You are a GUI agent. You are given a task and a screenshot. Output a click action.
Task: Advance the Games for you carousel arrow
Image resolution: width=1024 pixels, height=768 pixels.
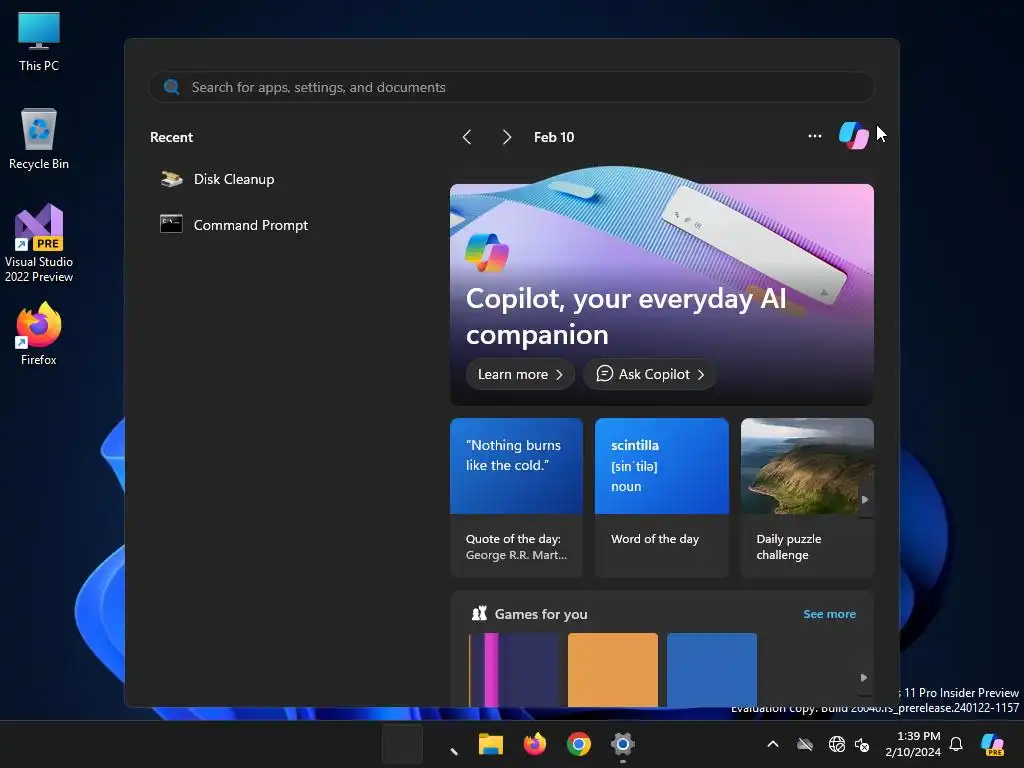[864, 678]
